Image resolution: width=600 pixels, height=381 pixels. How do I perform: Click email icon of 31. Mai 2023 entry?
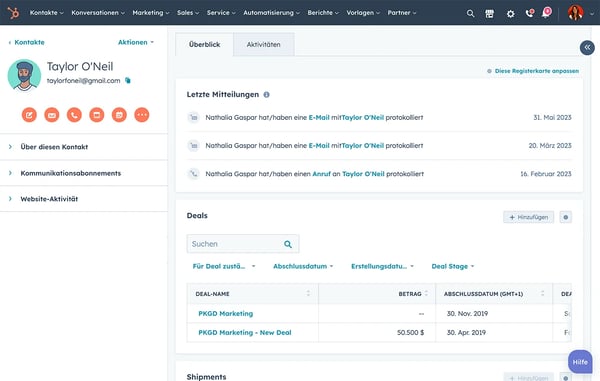pyautogui.click(x=194, y=117)
